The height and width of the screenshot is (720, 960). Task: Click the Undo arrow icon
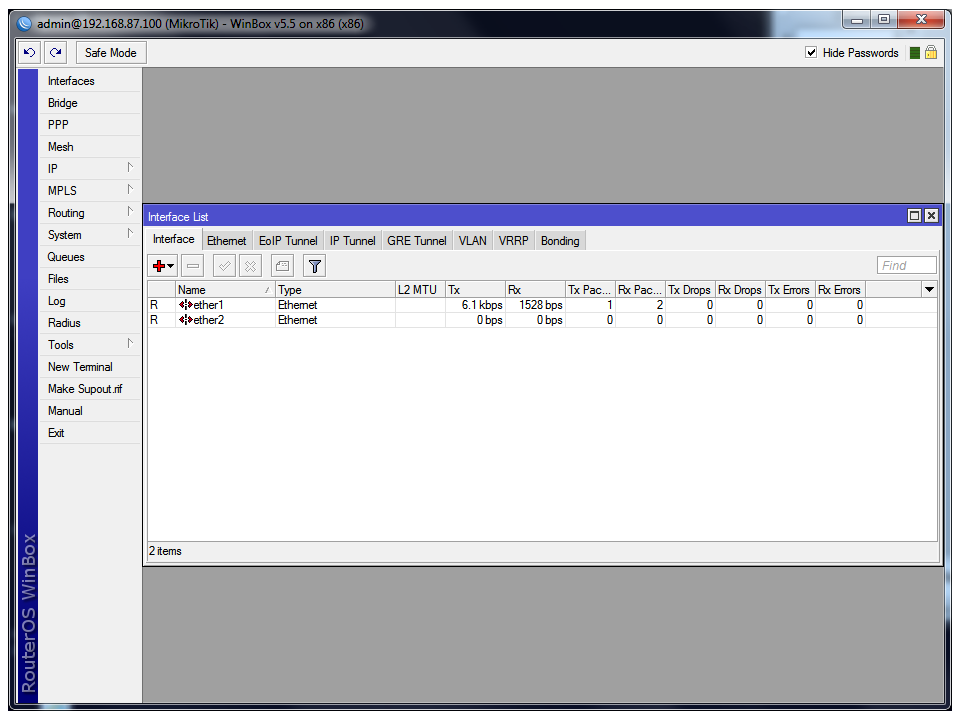click(30, 53)
